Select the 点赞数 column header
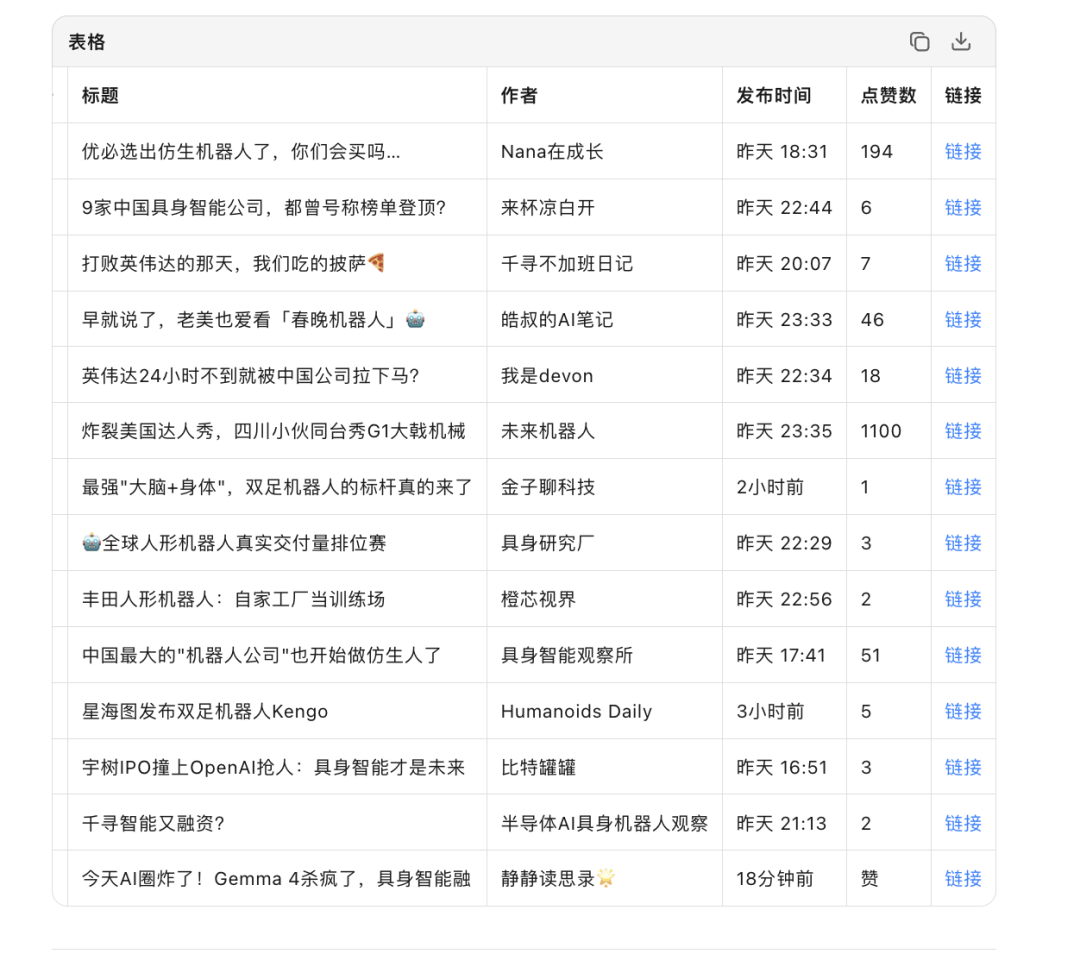Image resolution: width=1080 pixels, height=954 pixels. [x=888, y=95]
